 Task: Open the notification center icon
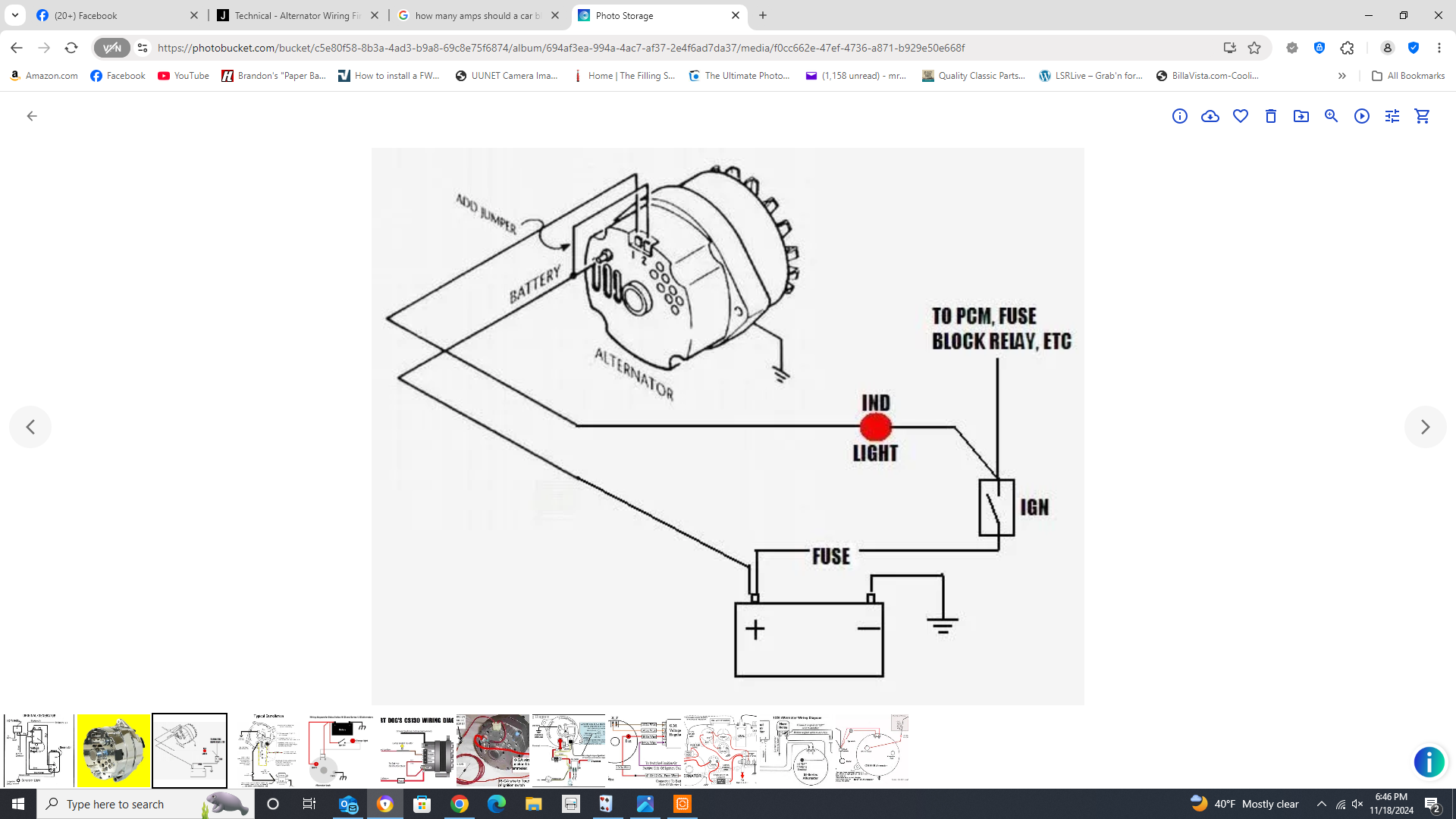(1432, 804)
